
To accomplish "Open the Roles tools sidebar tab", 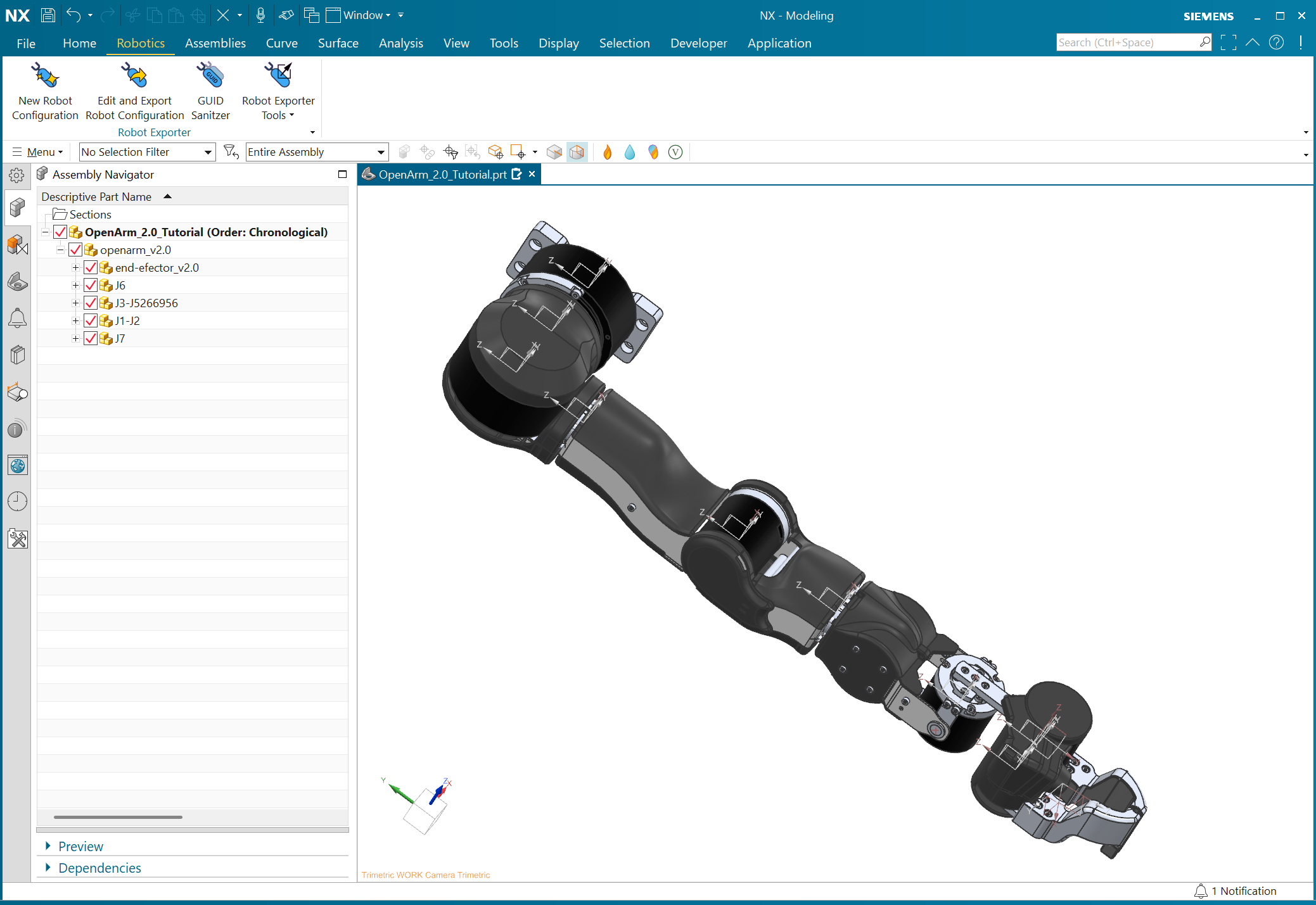I will (18, 539).
